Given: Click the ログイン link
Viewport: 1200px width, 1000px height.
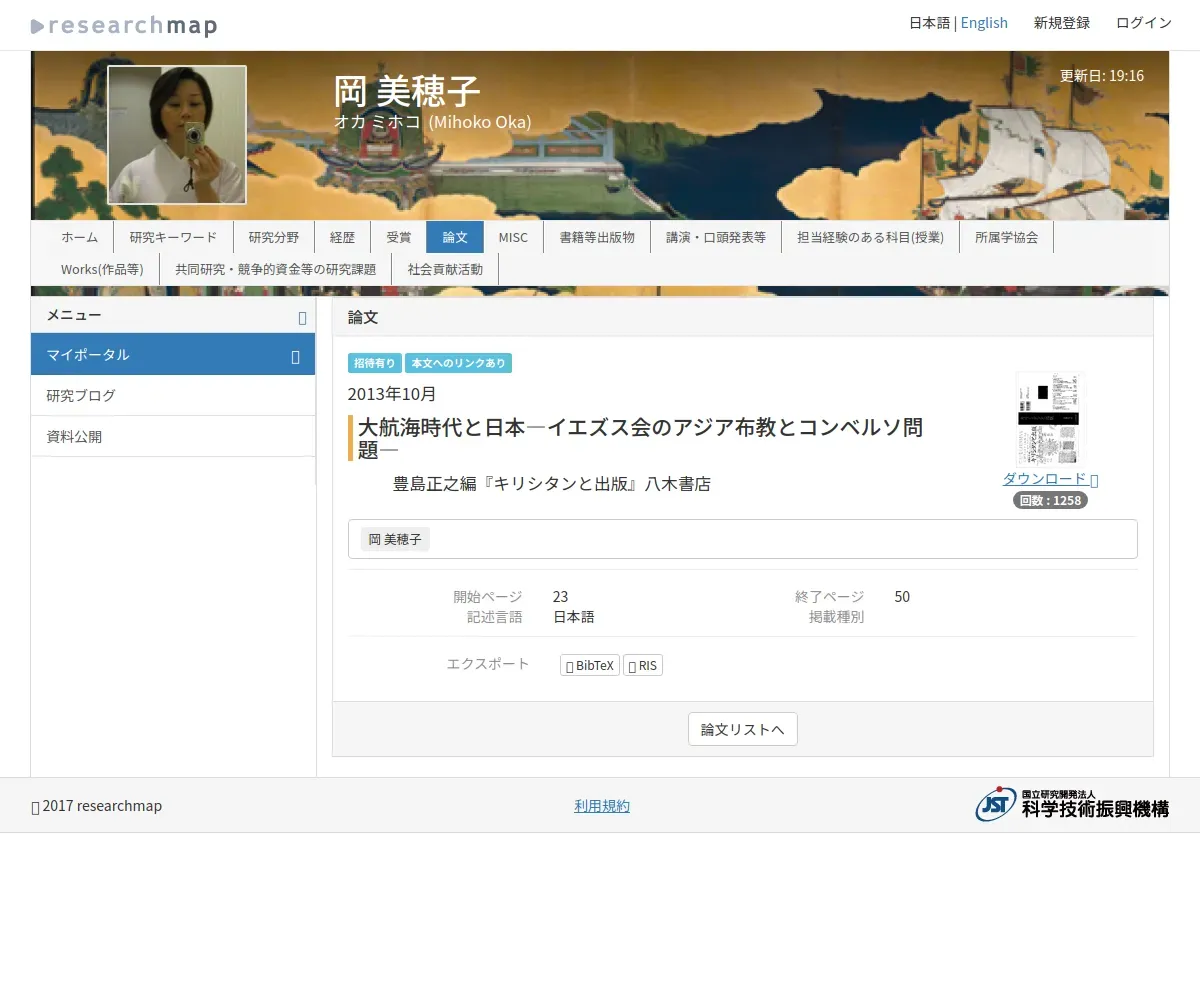Looking at the screenshot, I should (1144, 22).
